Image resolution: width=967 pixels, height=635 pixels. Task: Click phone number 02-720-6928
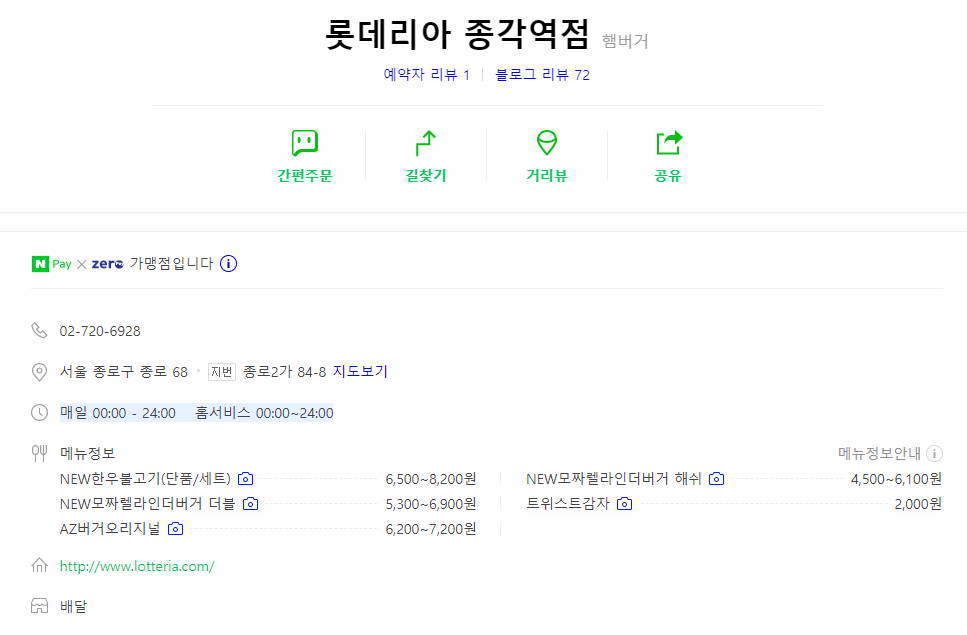(100, 331)
